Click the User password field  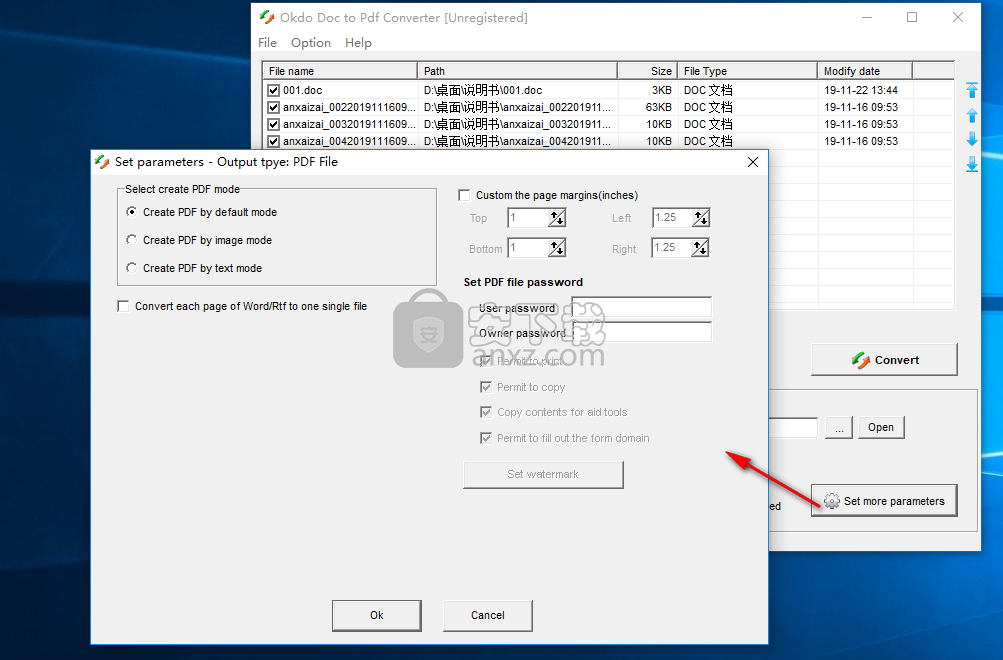[642, 307]
